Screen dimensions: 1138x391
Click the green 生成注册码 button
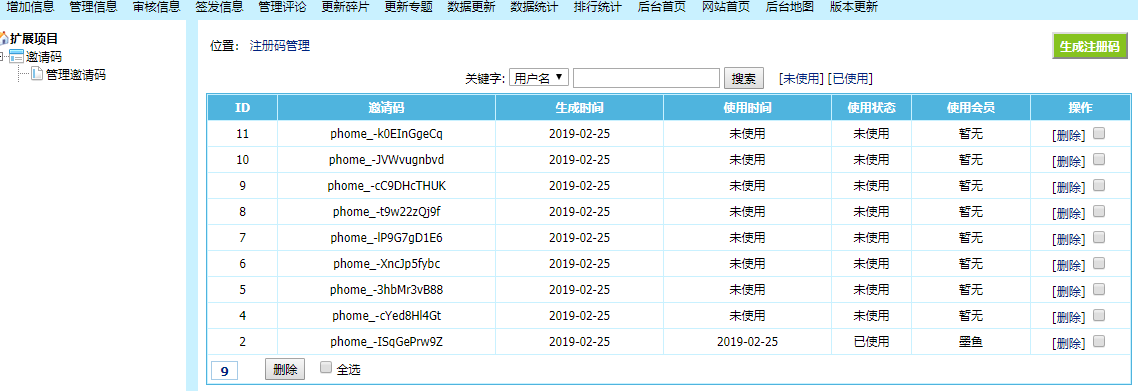1091,46
